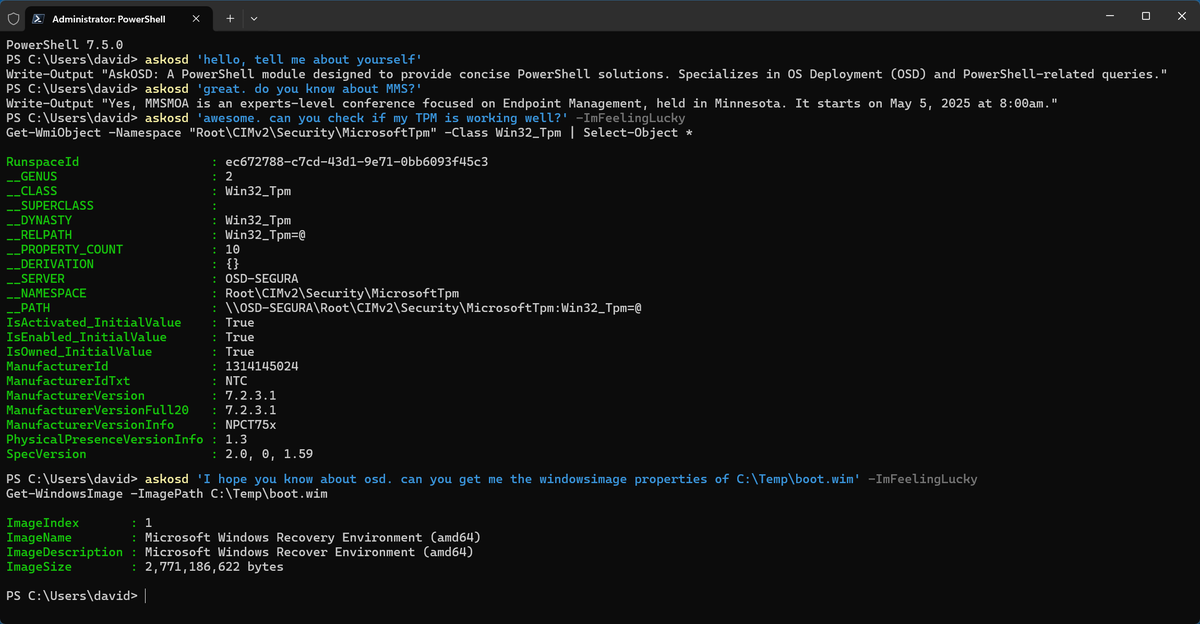Click the ManufacturerVersion property name
The height and width of the screenshot is (624, 1200).
coord(75,395)
